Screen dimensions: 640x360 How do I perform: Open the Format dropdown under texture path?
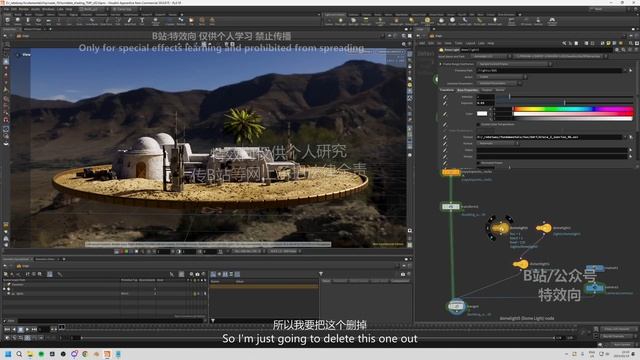point(497,143)
